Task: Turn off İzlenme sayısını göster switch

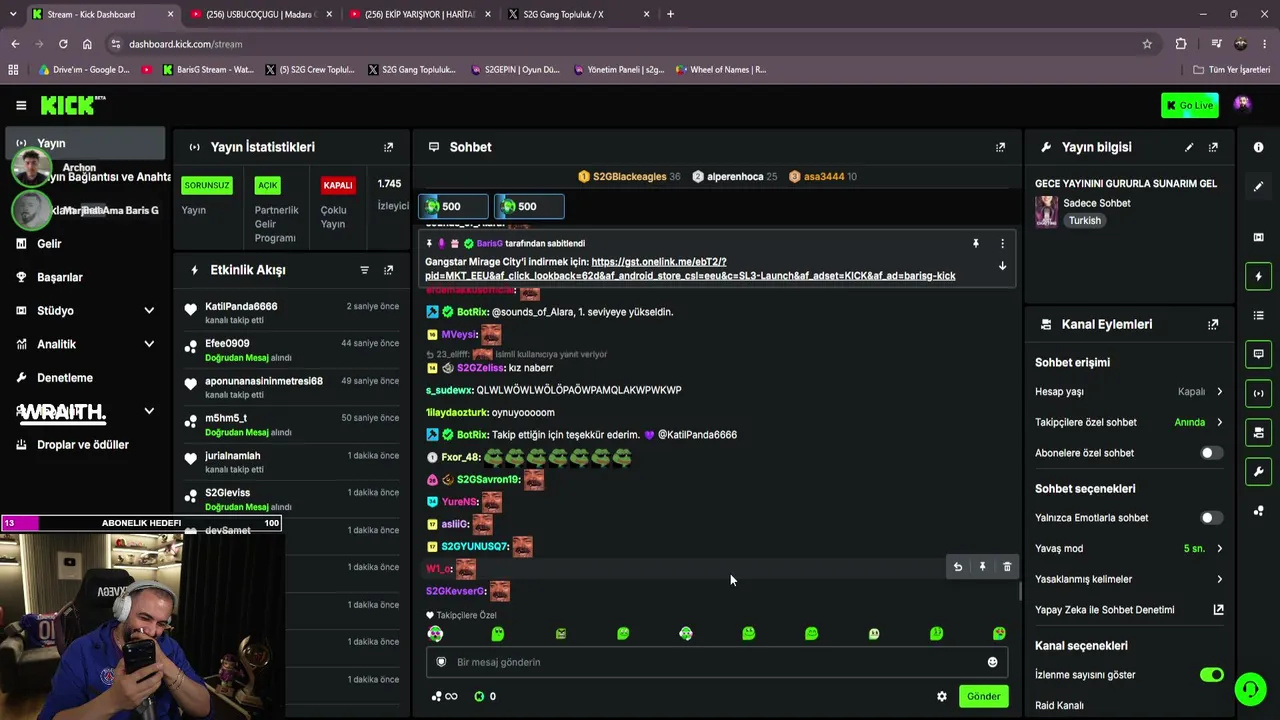Action: pos(1211,675)
